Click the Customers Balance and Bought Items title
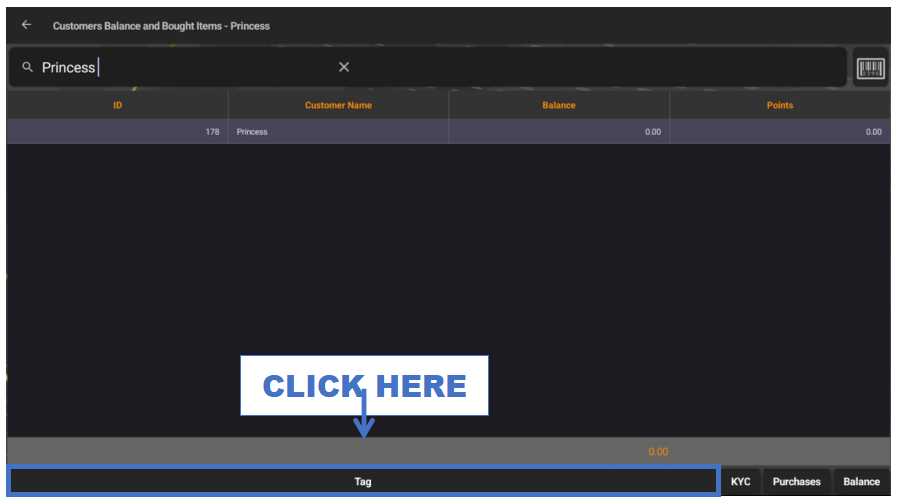Image resolution: width=897 pixels, height=502 pixels. 161,26
